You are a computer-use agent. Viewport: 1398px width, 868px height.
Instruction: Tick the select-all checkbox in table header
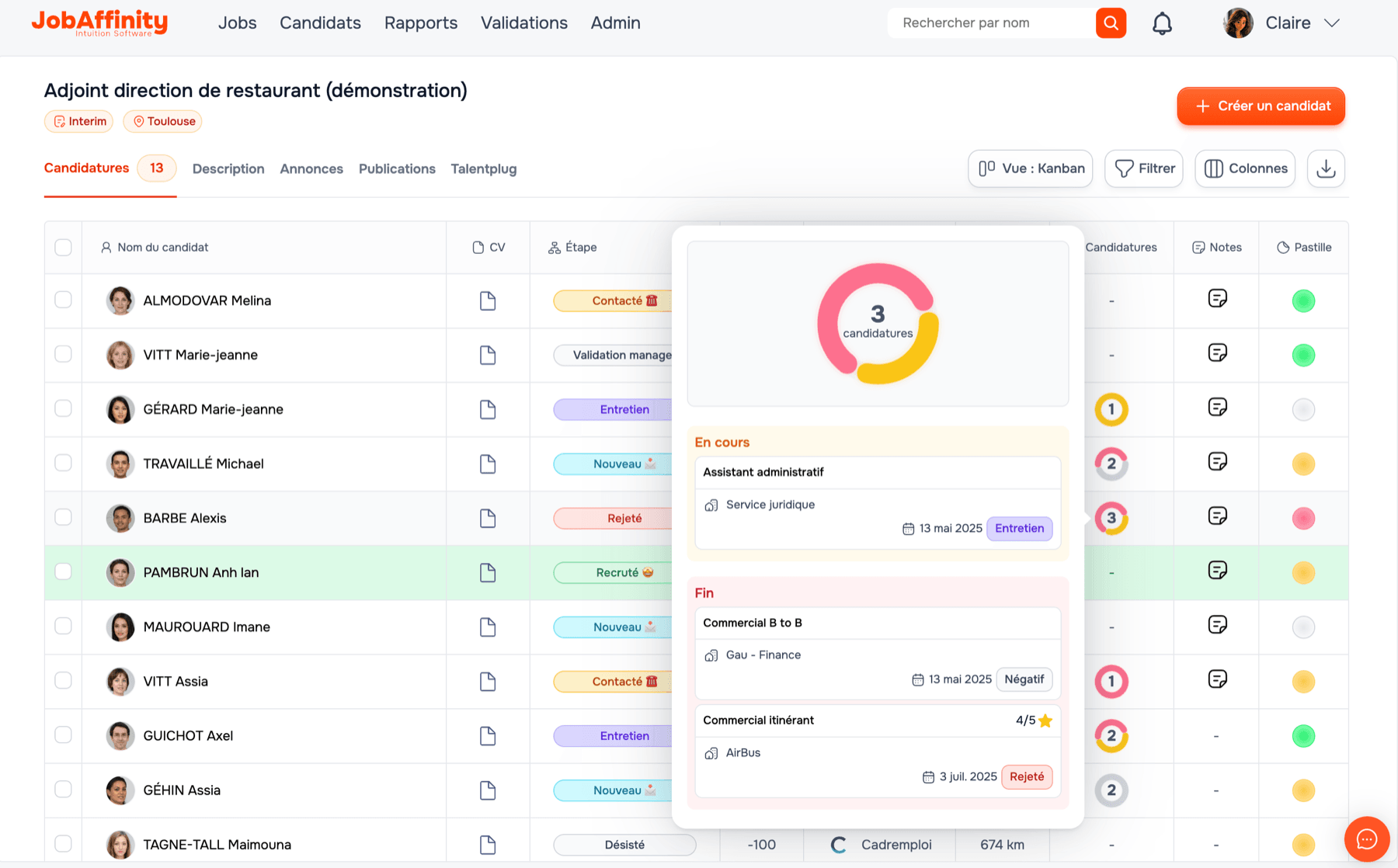64,247
